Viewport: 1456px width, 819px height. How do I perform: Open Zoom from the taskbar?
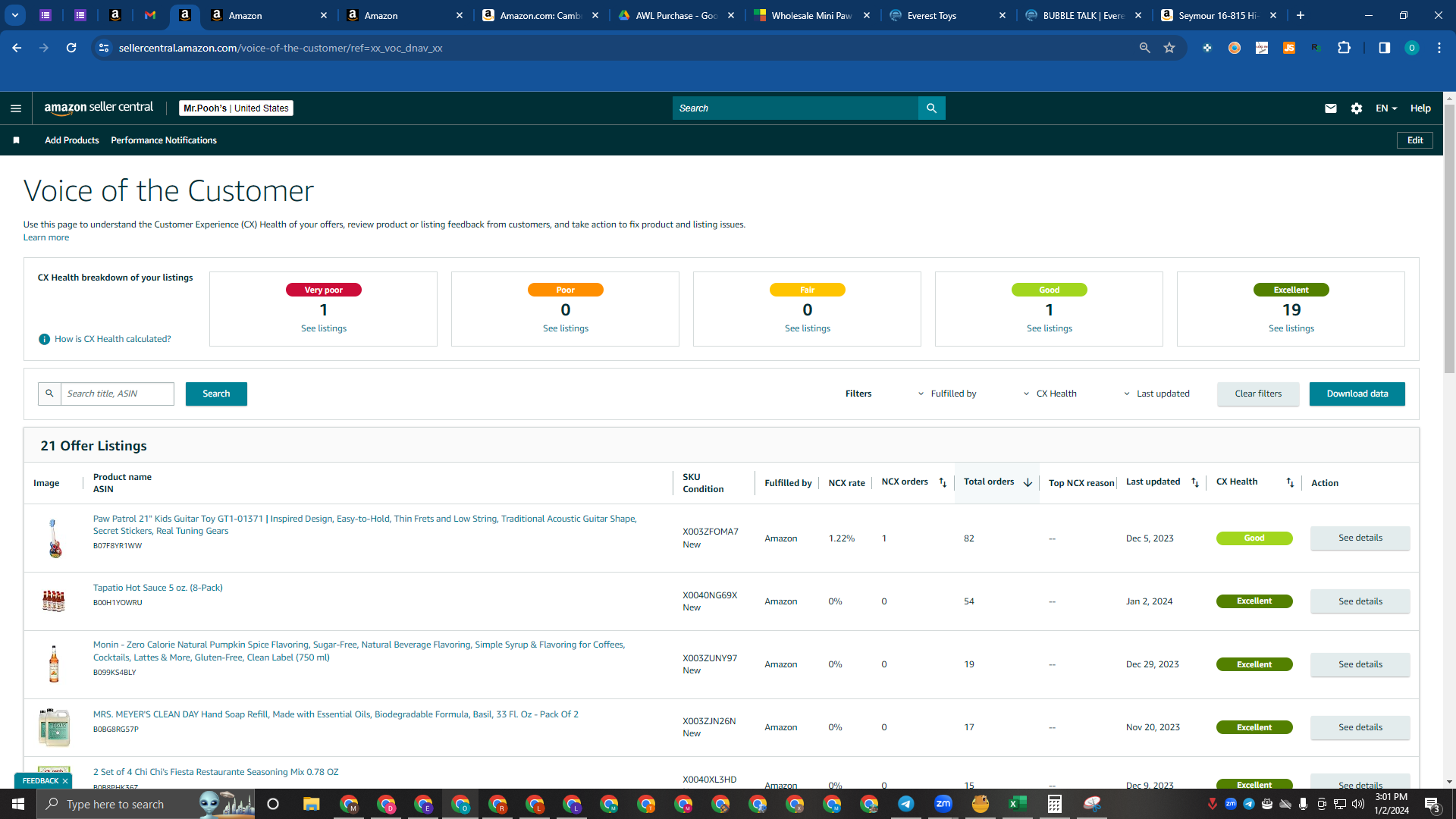coord(943,804)
